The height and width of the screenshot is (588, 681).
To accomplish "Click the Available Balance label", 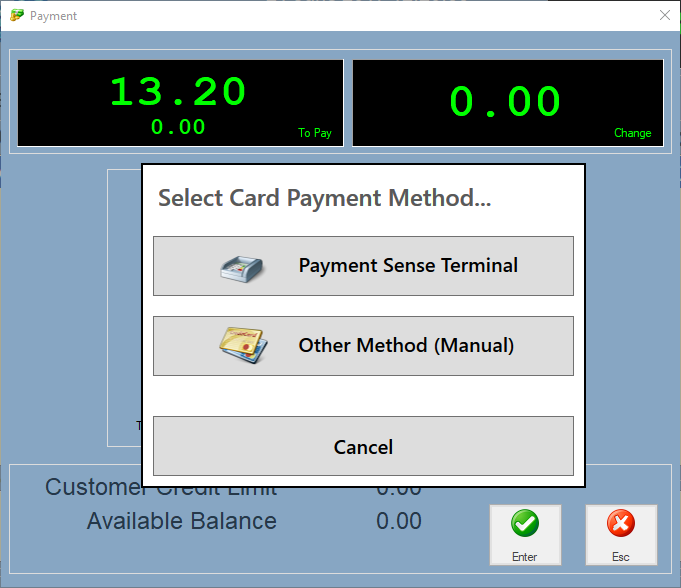I will click(181, 521).
